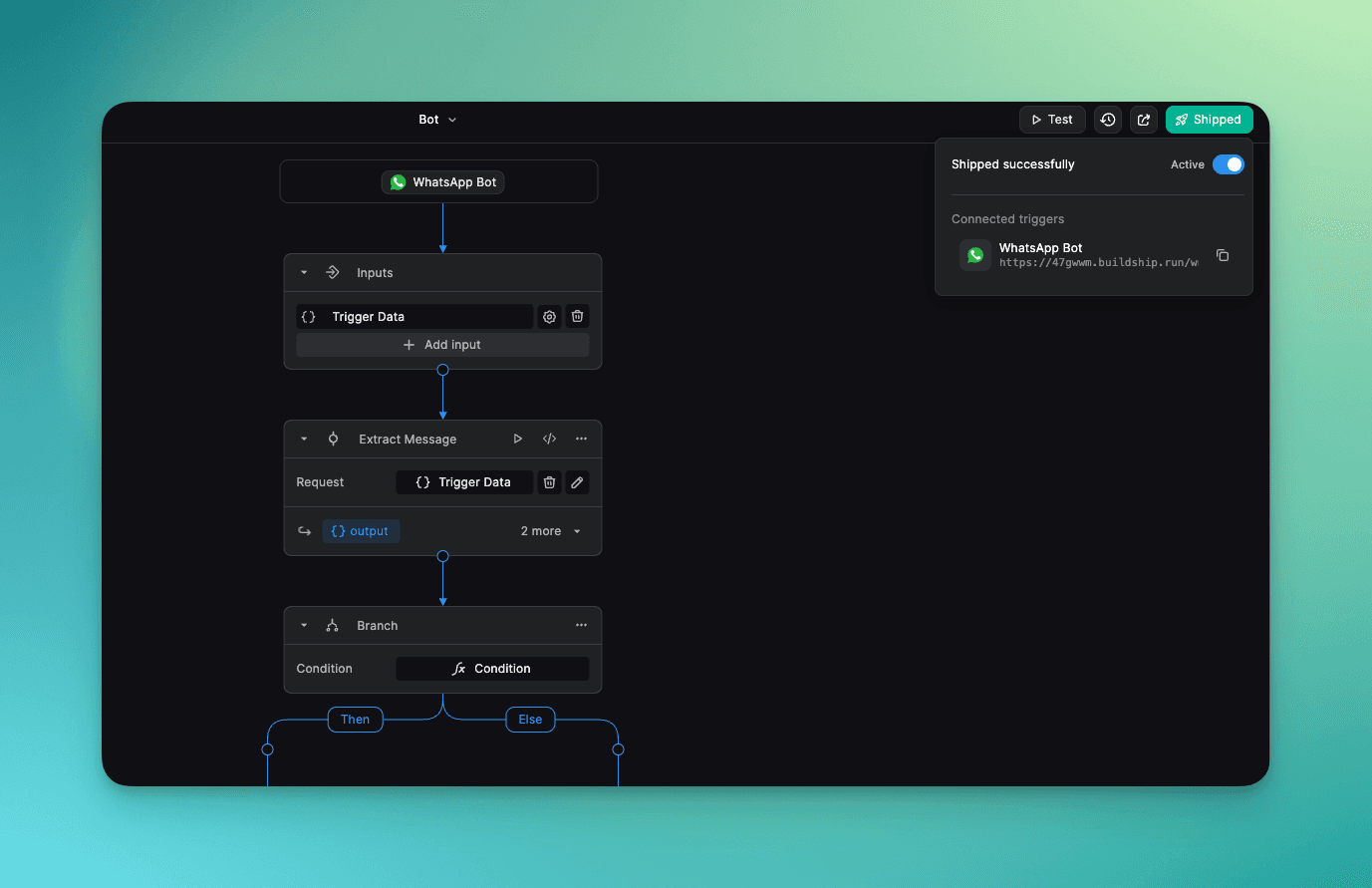
Task: Toggle the Active switch off
Action: click(x=1228, y=164)
